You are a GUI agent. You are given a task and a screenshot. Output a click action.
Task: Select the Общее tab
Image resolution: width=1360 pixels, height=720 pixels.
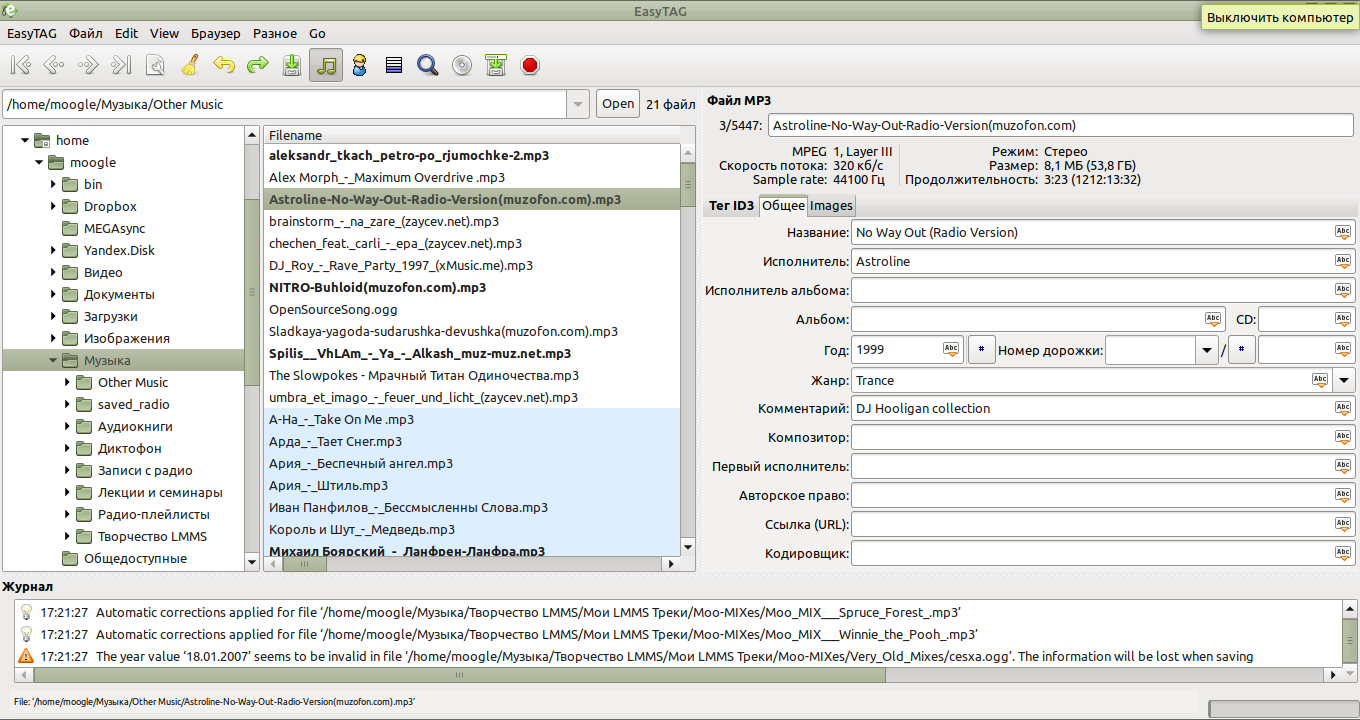pyautogui.click(x=783, y=206)
